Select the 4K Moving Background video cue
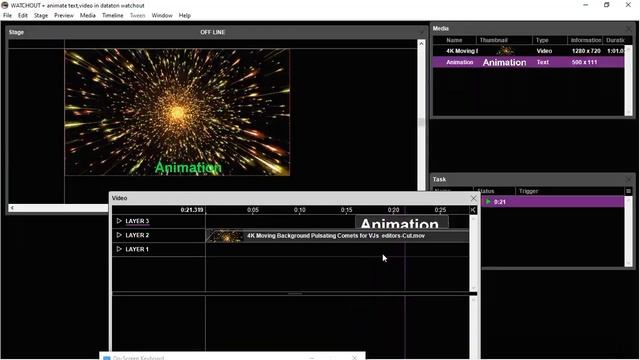Screen dimensions: 640x360 coord(336,236)
